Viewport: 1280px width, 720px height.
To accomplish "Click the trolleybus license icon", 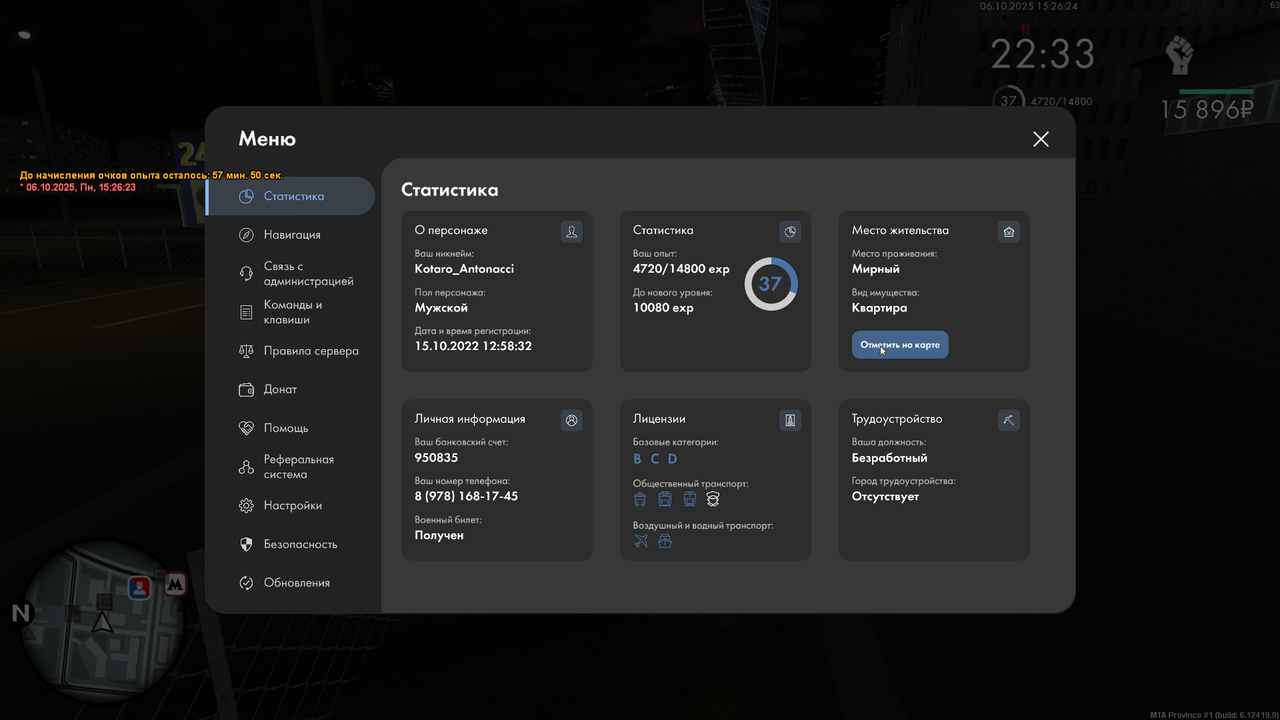I will tap(640, 499).
